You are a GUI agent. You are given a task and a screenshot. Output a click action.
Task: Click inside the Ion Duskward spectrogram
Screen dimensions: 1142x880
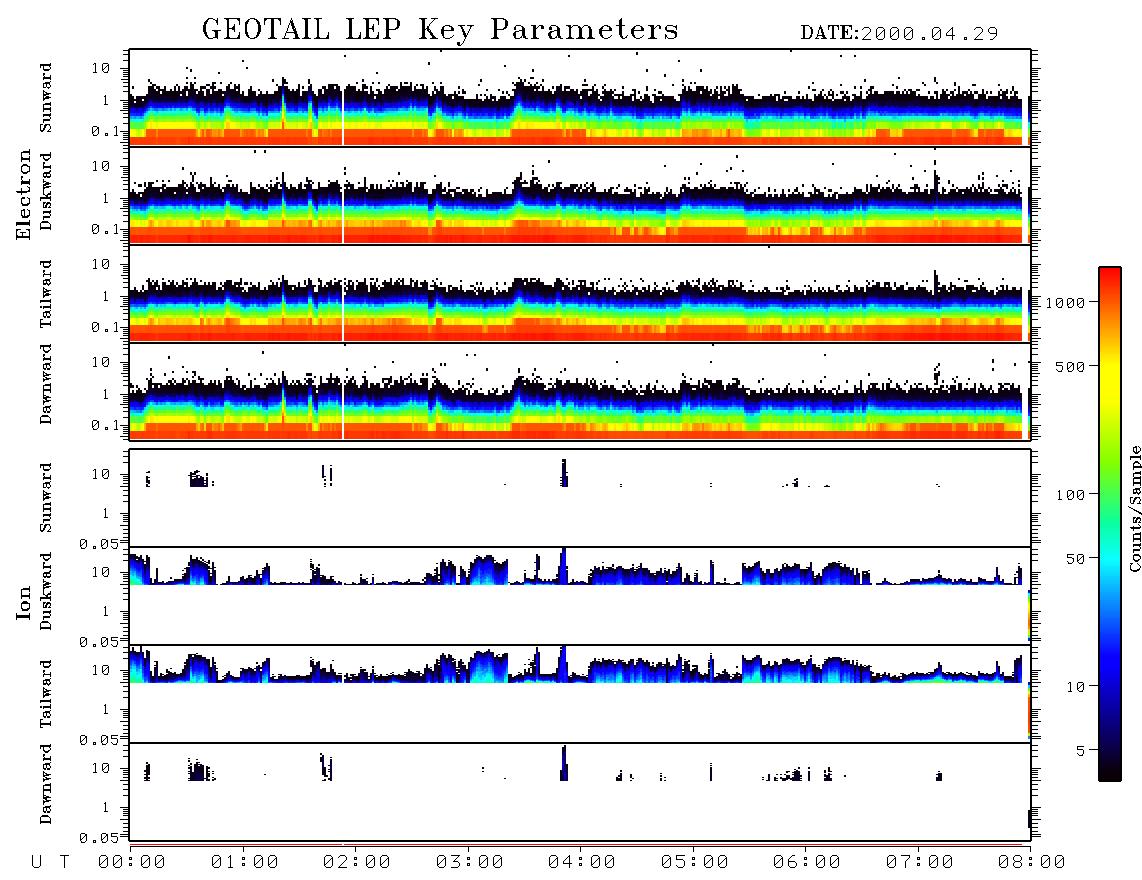tap(580, 596)
